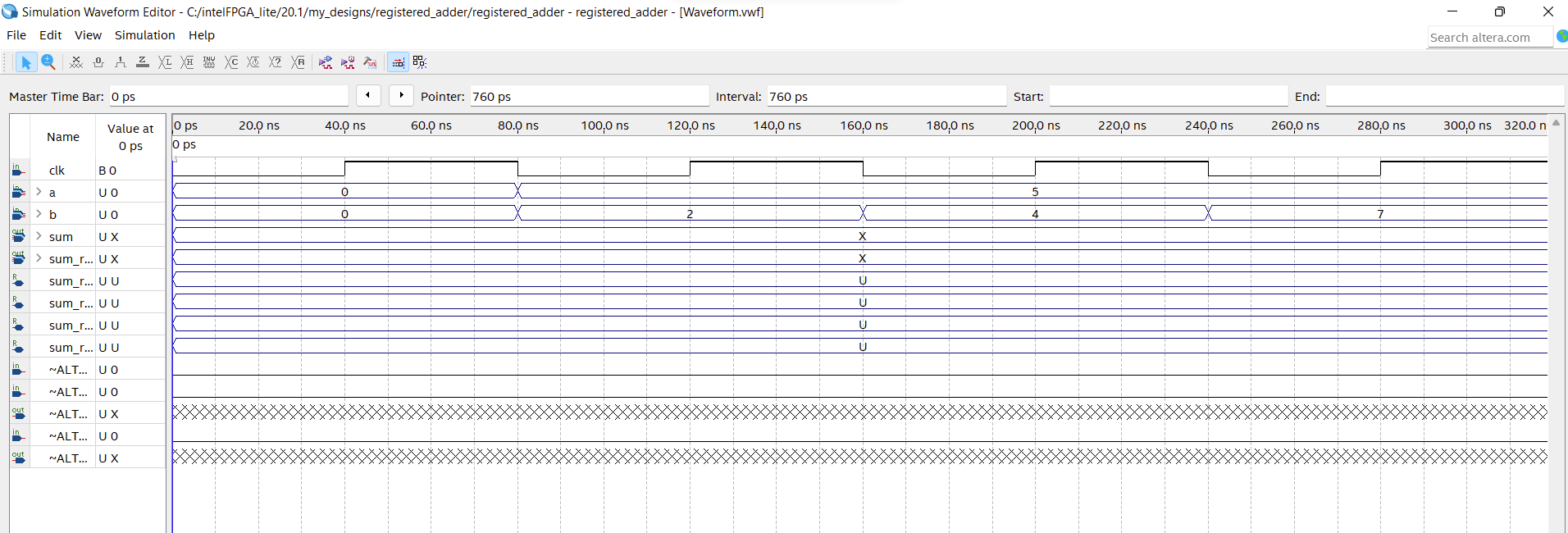Viewport: 1568px width, 533px height.
Task: Click the Random Values (XR) icon
Action: [x=299, y=62]
